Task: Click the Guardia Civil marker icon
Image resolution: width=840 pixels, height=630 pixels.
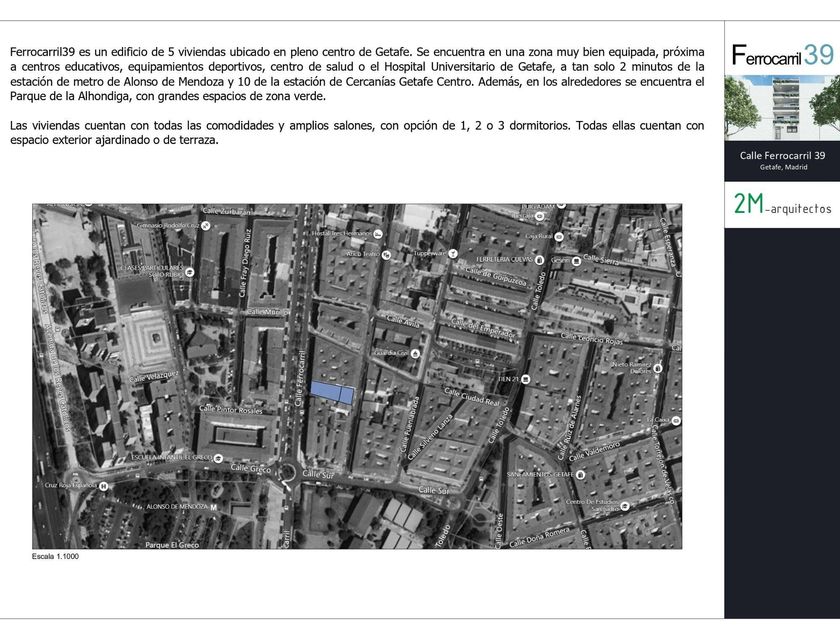Action: (x=415, y=354)
